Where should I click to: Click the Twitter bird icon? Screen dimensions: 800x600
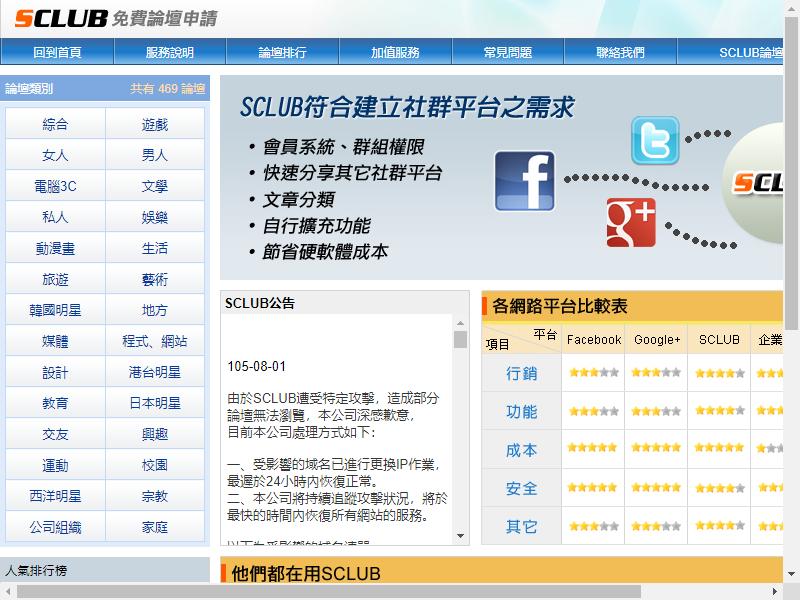(655, 140)
